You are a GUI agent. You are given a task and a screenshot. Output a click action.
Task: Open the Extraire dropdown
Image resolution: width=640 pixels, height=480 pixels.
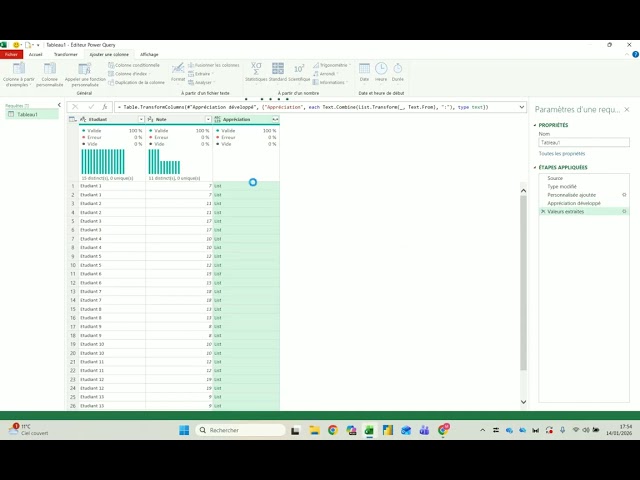pyautogui.click(x=201, y=74)
